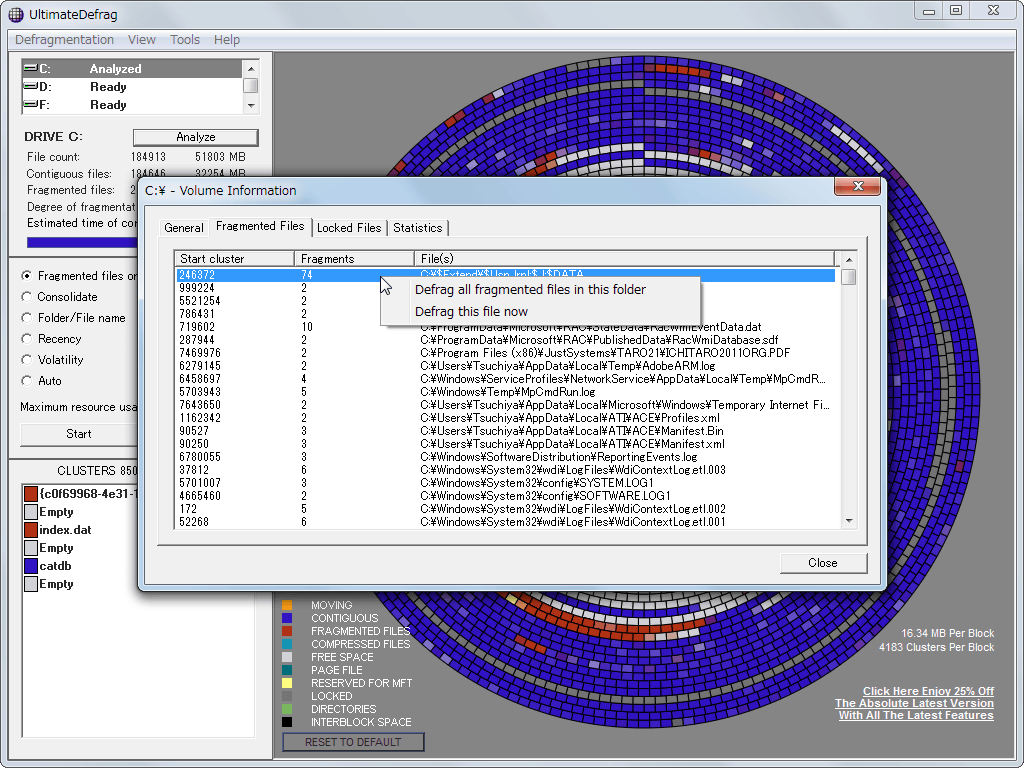Viewport: 1024px width, 768px height.
Task: Select catdb in the clusters list
Action: [x=56, y=566]
